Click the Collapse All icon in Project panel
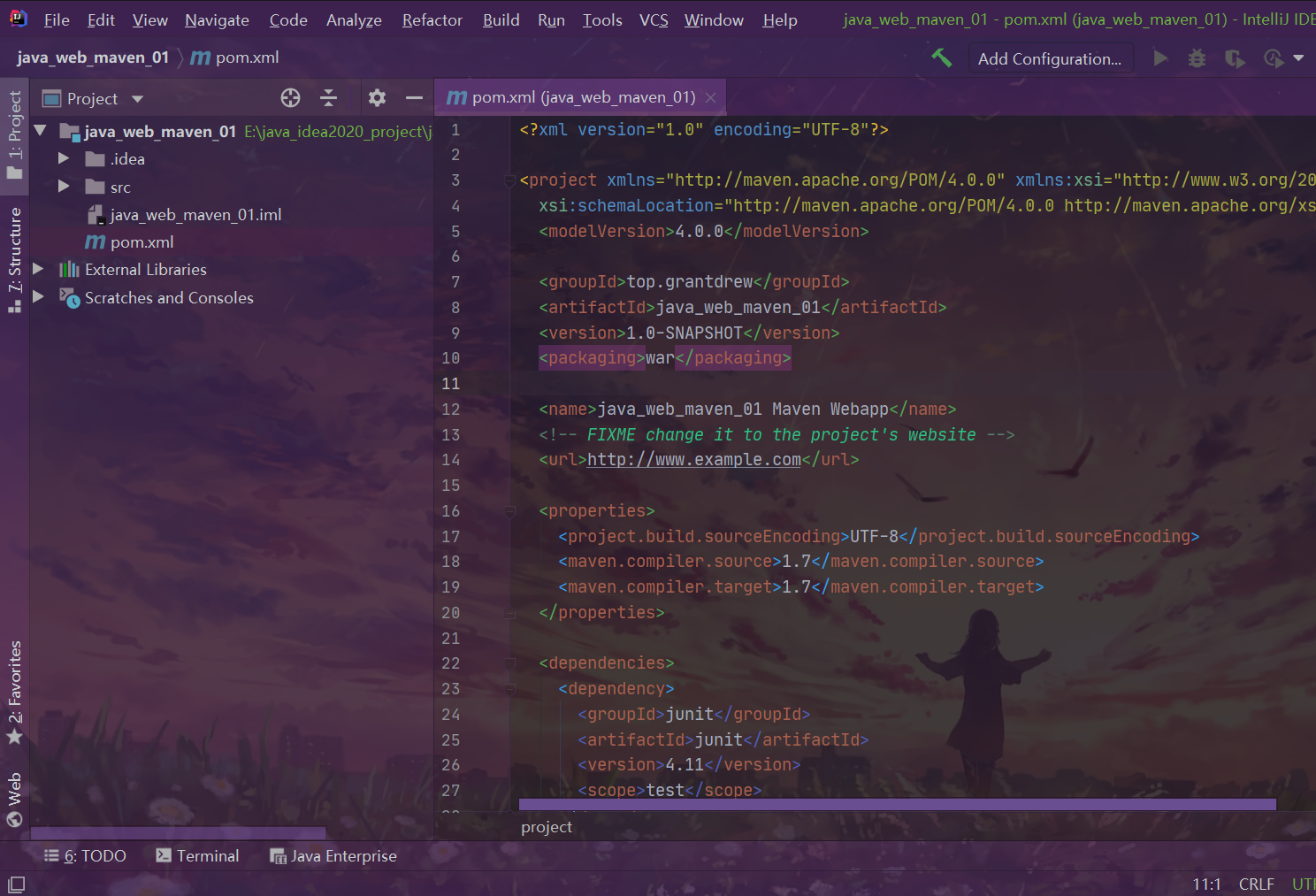The image size is (1316, 896). [328, 98]
